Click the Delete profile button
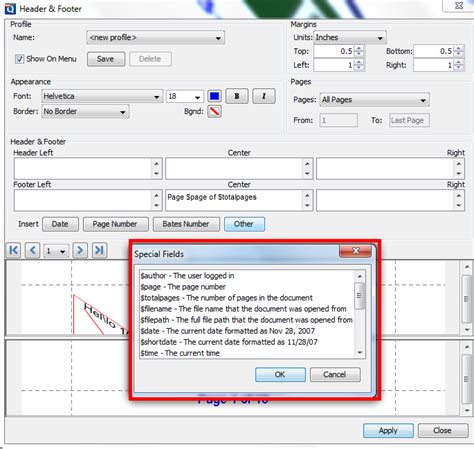The height and width of the screenshot is (449, 474). coord(150,59)
